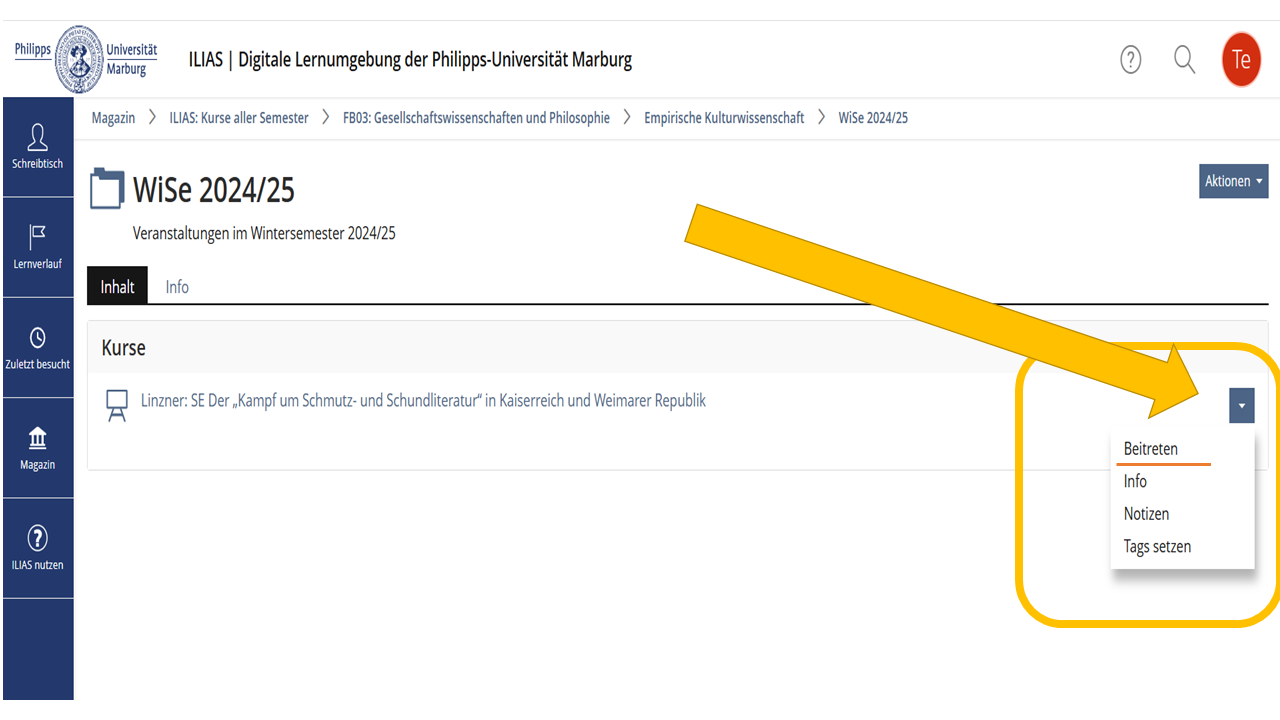The image size is (1280, 720).
Task: Click the search magnifier icon
Action: tap(1184, 60)
